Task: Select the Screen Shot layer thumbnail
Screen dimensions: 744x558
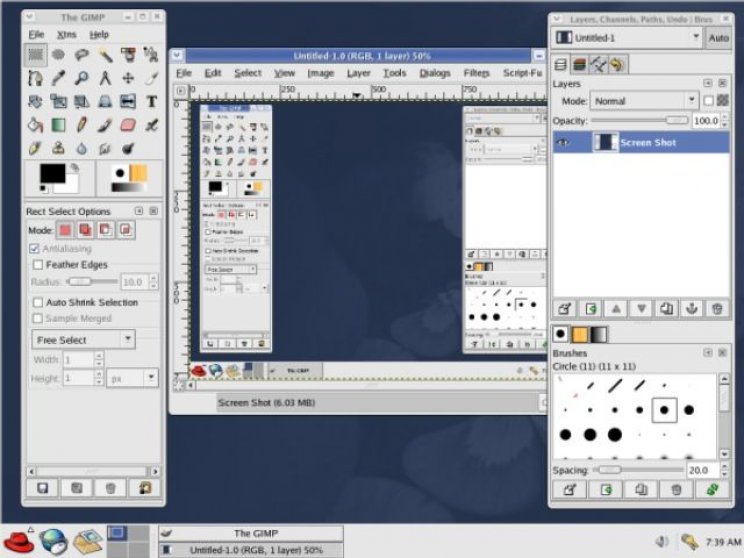Action: (x=606, y=142)
